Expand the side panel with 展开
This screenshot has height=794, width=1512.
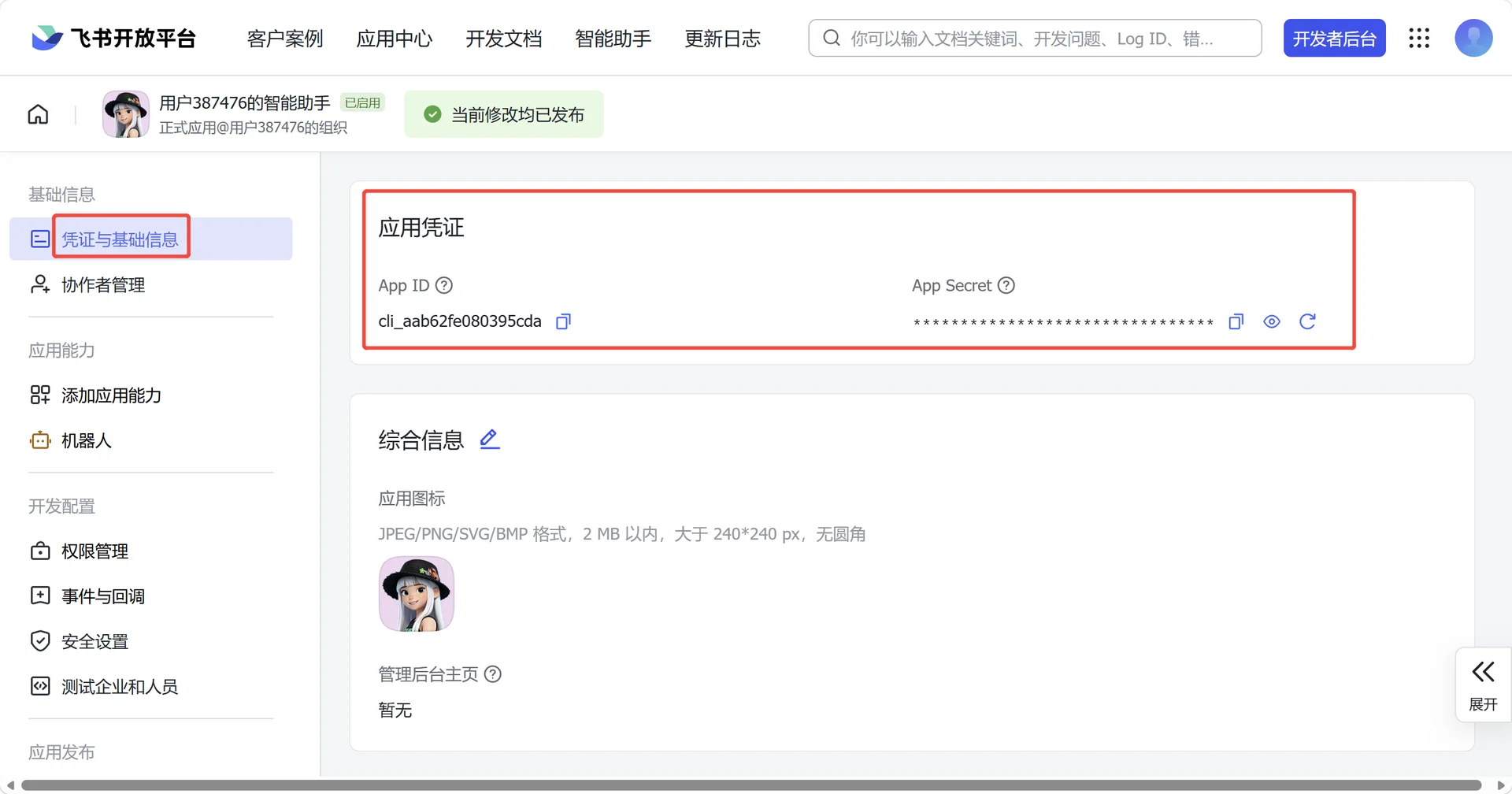pos(1484,685)
